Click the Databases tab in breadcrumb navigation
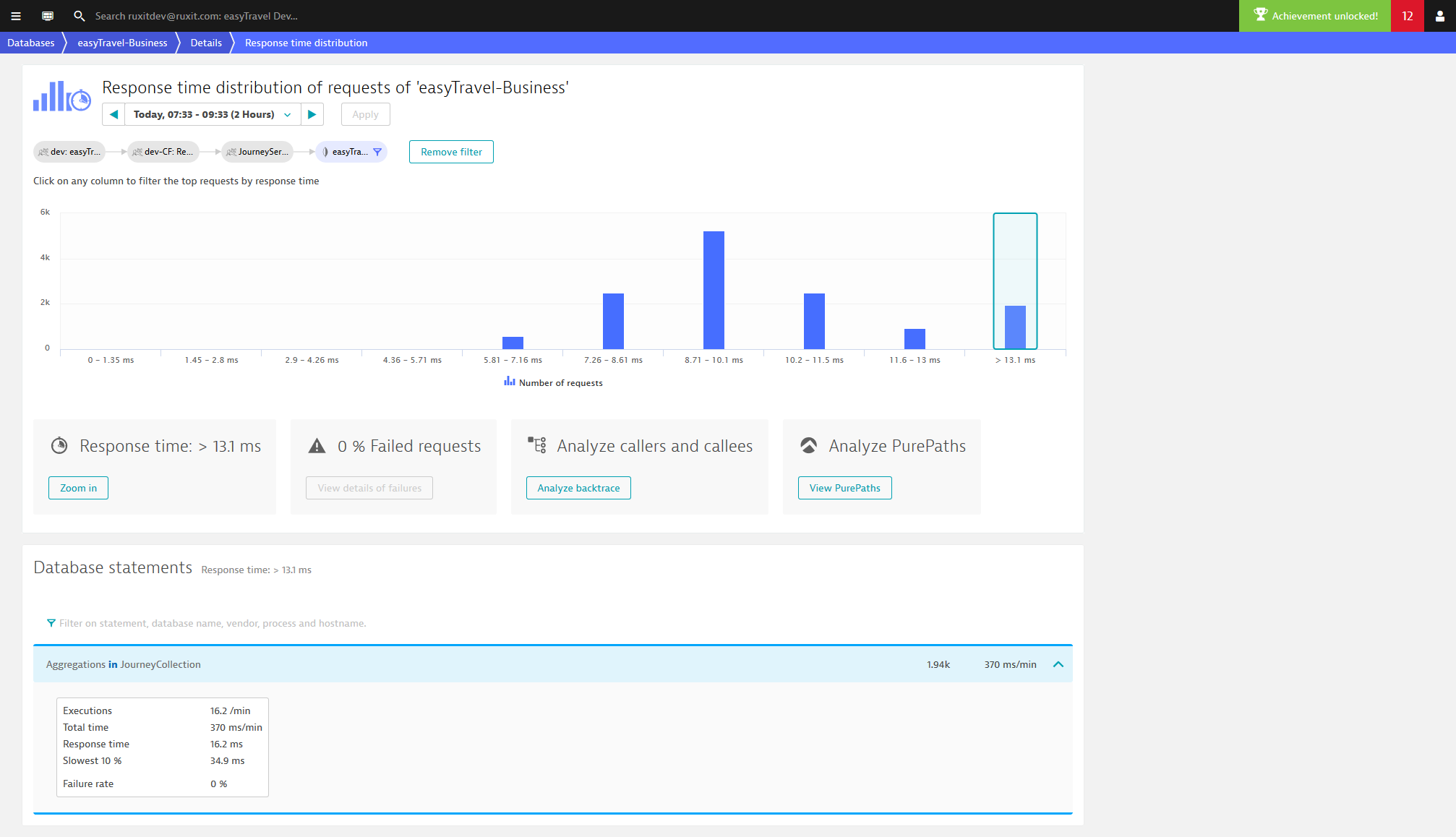The height and width of the screenshot is (837, 1456). [x=31, y=42]
